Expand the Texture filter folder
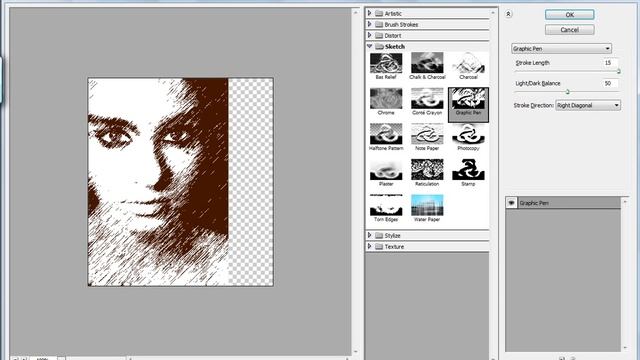Image resolution: width=640 pixels, height=360 pixels. click(369, 246)
